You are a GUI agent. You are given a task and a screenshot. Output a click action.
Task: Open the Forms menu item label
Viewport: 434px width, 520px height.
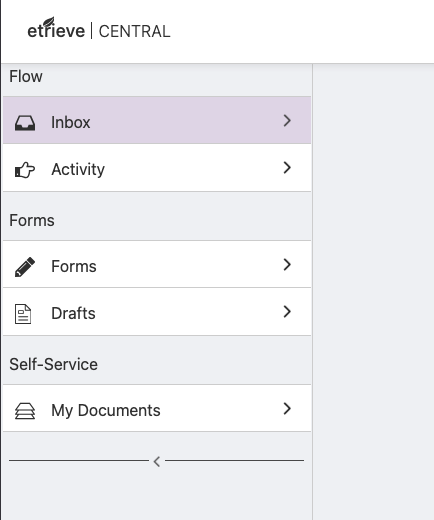click(x=74, y=266)
